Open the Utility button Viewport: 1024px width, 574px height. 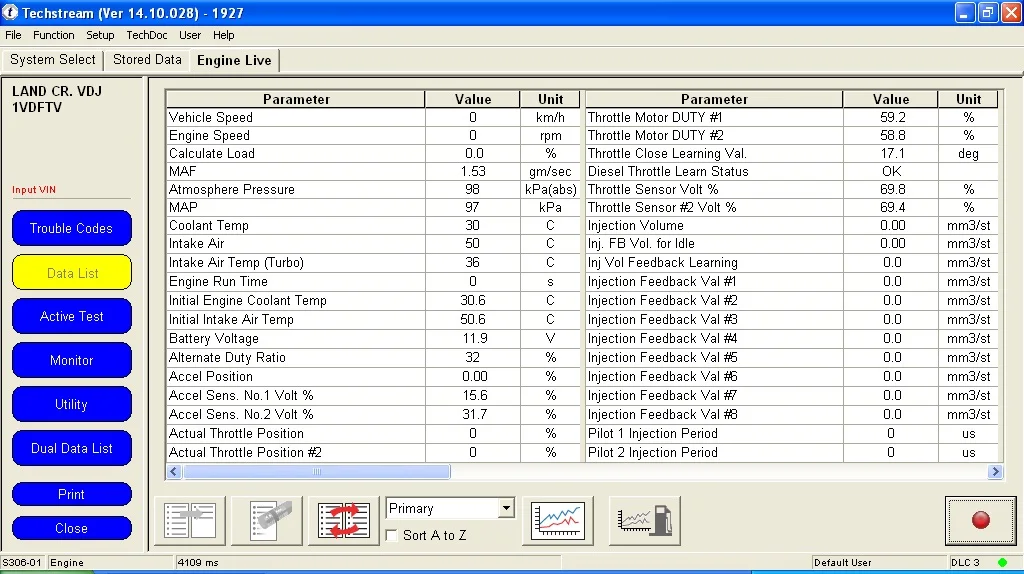(72, 404)
